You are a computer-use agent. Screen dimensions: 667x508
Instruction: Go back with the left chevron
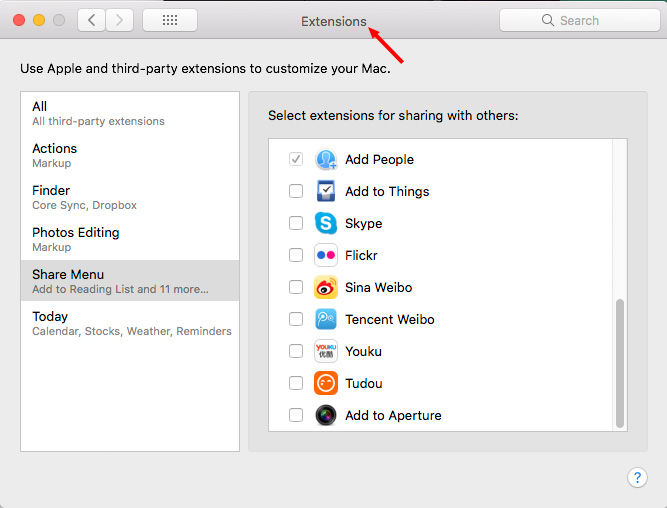tap(91, 20)
